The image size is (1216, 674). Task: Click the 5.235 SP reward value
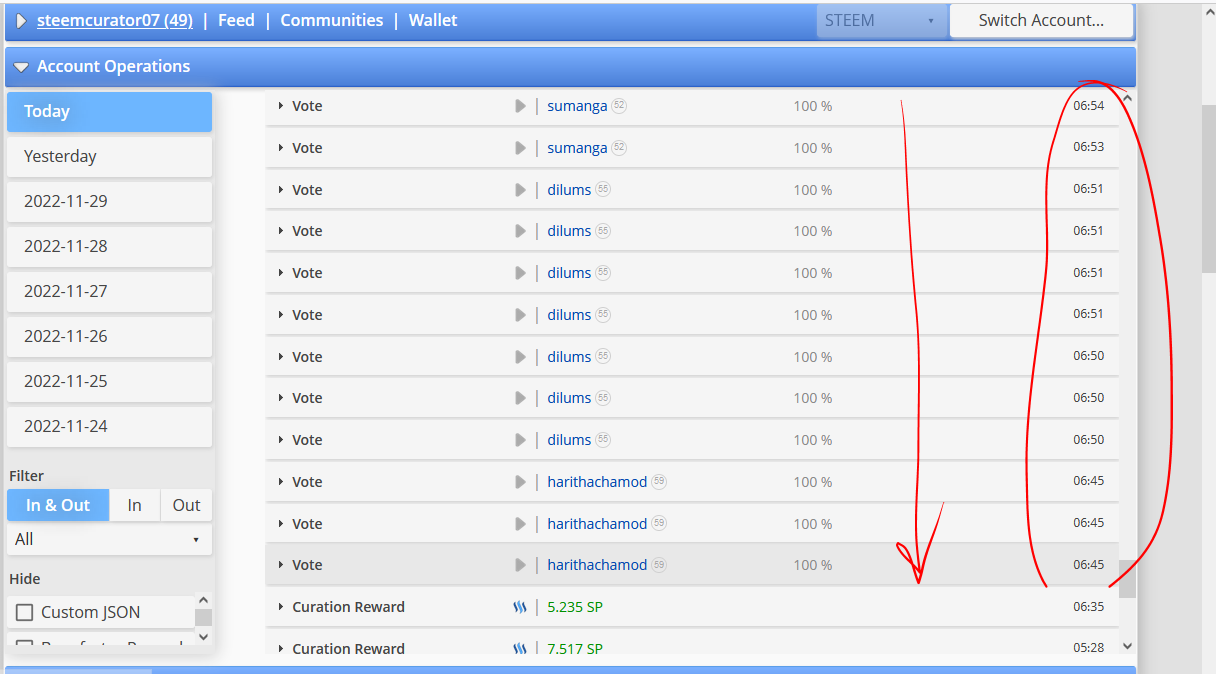575,607
